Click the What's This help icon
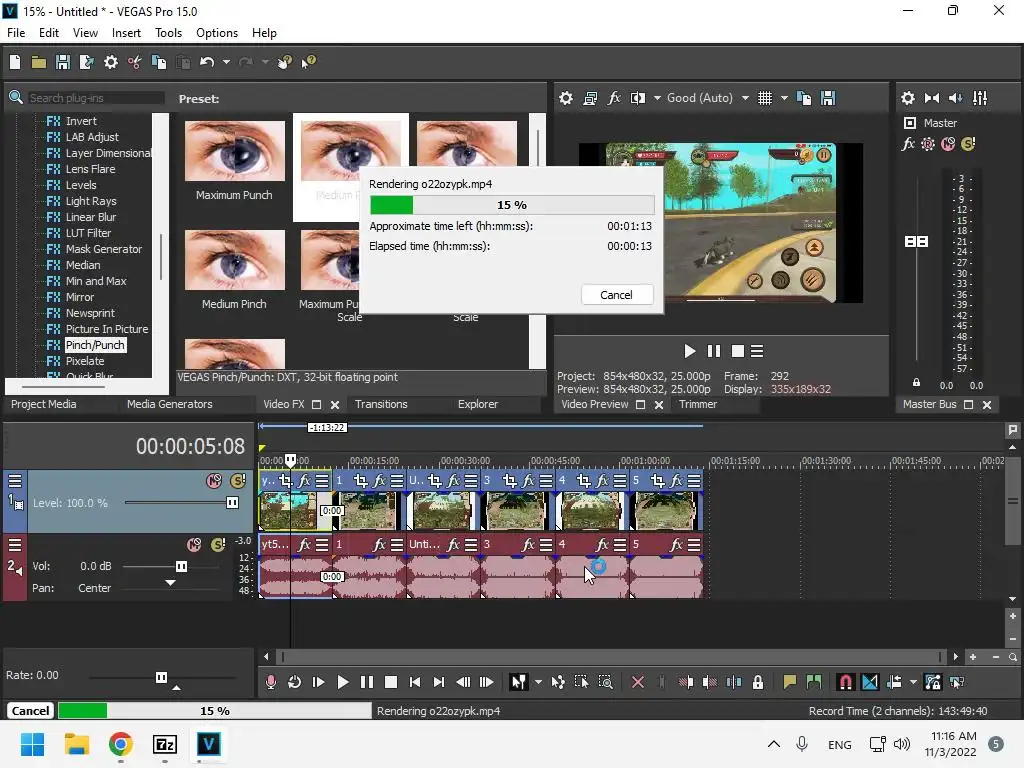 coord(308,62)
